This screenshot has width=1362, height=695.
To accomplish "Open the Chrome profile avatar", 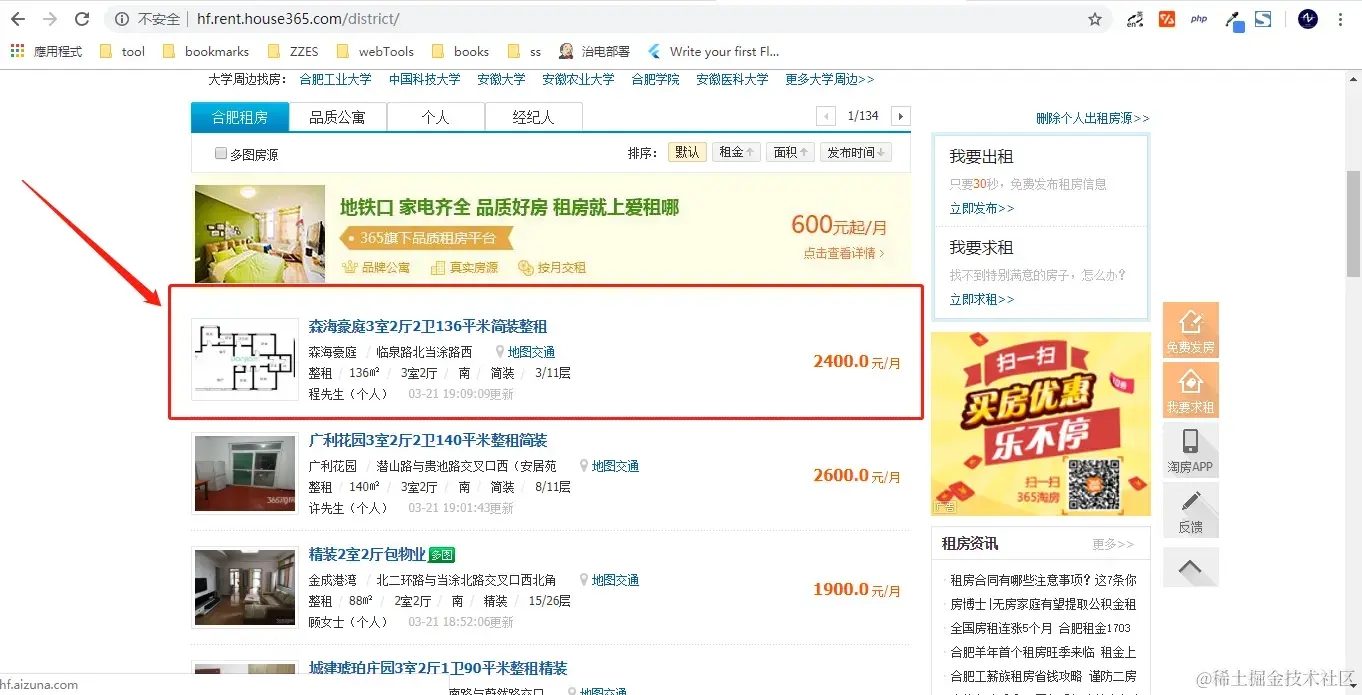I will pos(1308,19).
